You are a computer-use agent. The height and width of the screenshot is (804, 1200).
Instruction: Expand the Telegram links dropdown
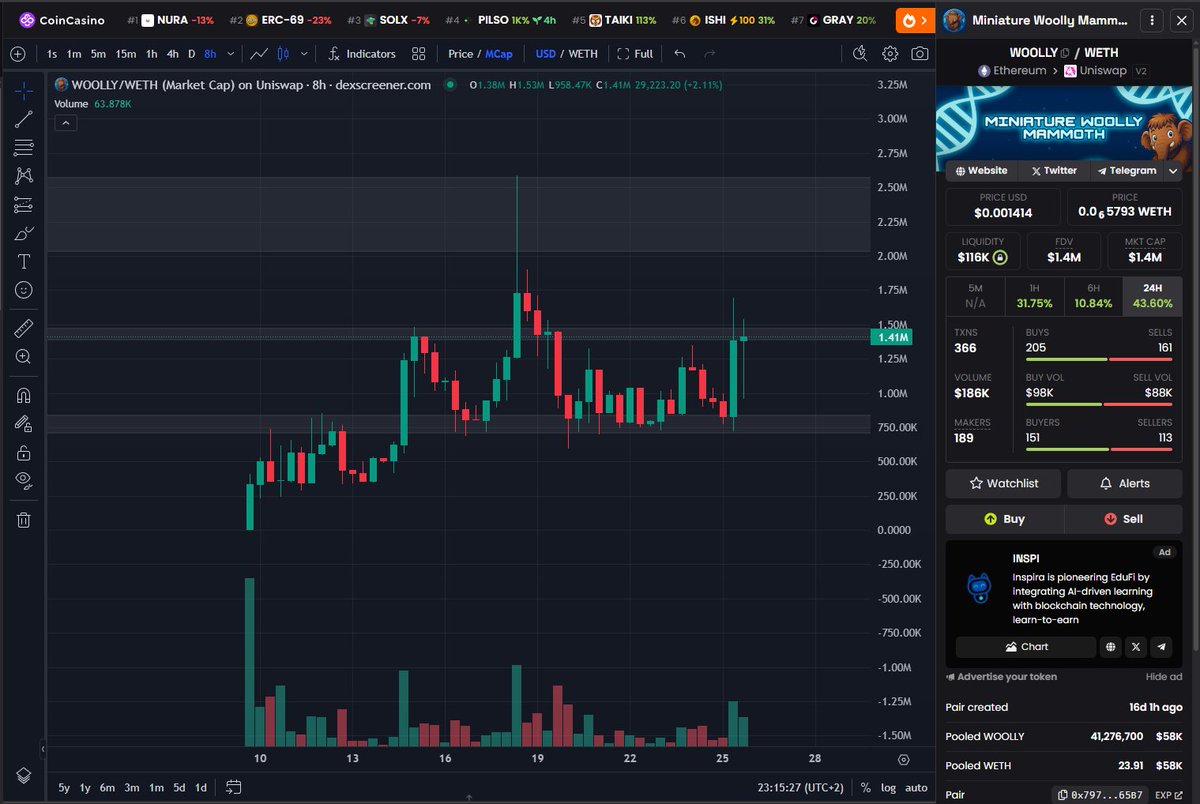[x=1174, y=171]
